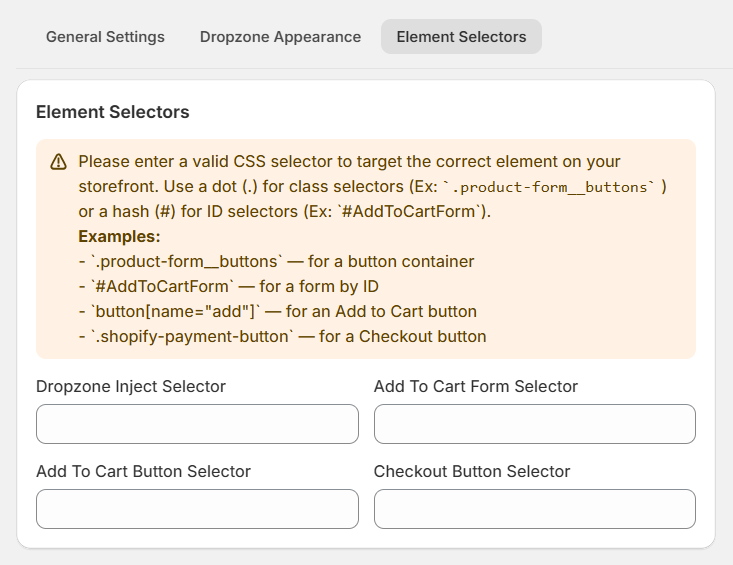Click into the Add To Cart Form Selector input box

pos(535,424)
